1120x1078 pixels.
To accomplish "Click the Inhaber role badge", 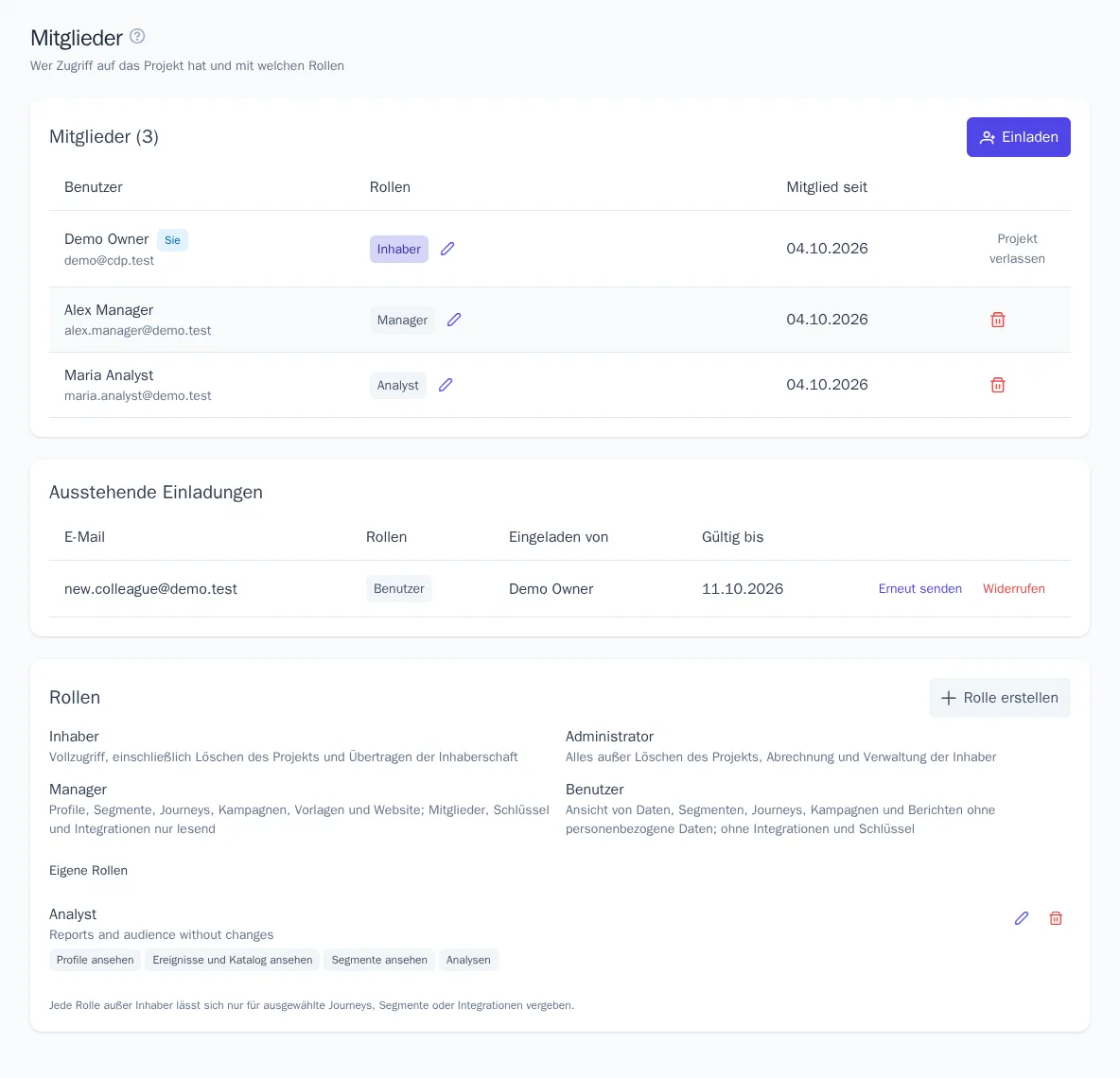I will [x=398, y=249].
